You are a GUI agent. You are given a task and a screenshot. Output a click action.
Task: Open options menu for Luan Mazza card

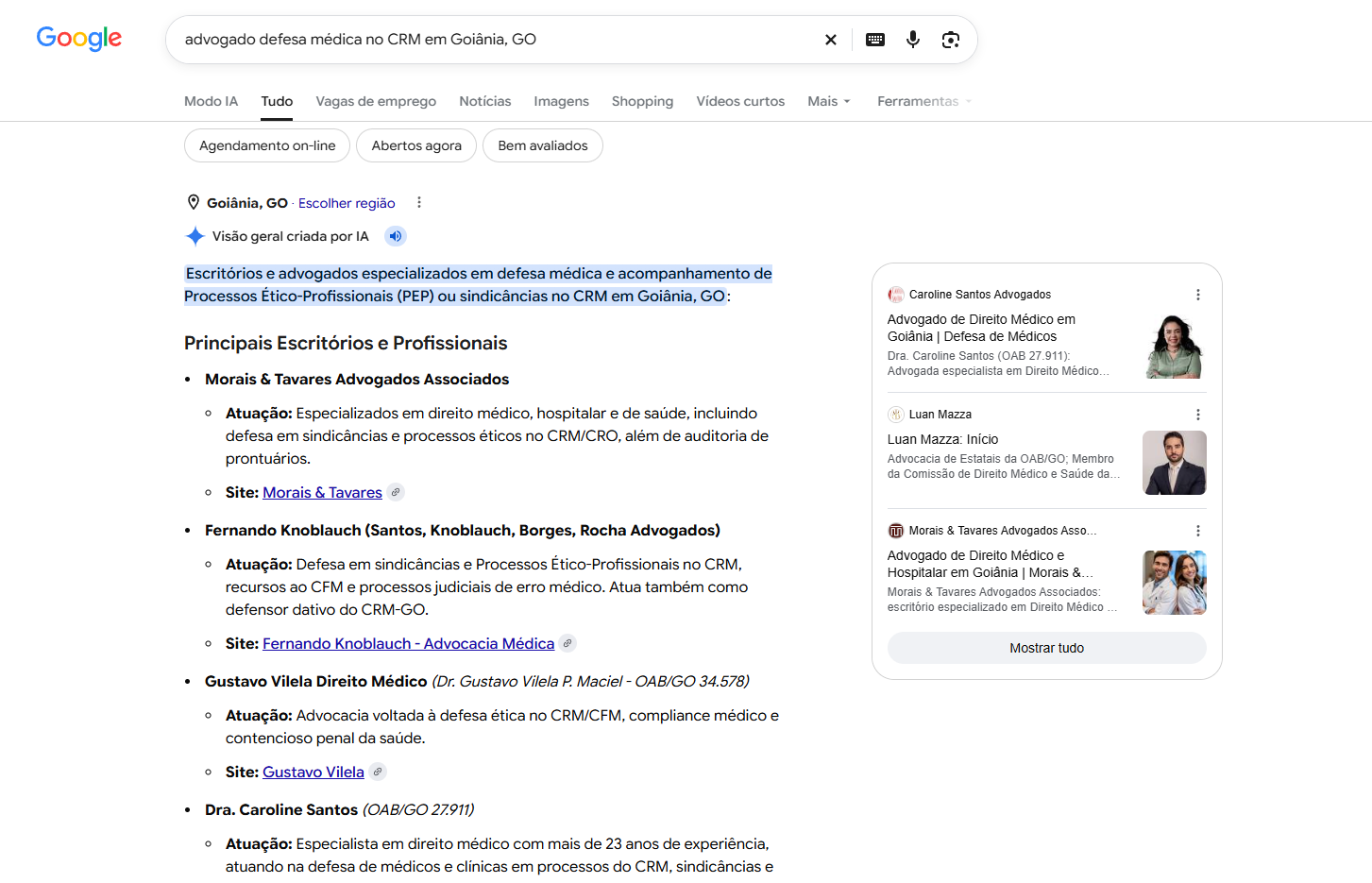(1198, 415)
